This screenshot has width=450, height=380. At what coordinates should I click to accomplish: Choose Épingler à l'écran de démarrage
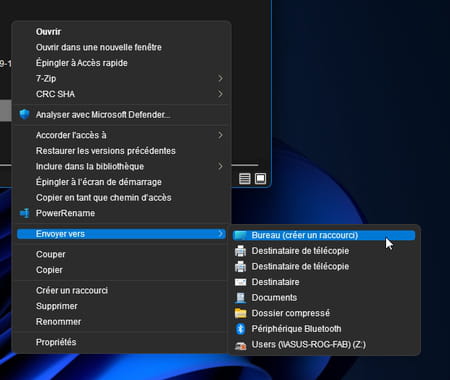pos(122,182)
